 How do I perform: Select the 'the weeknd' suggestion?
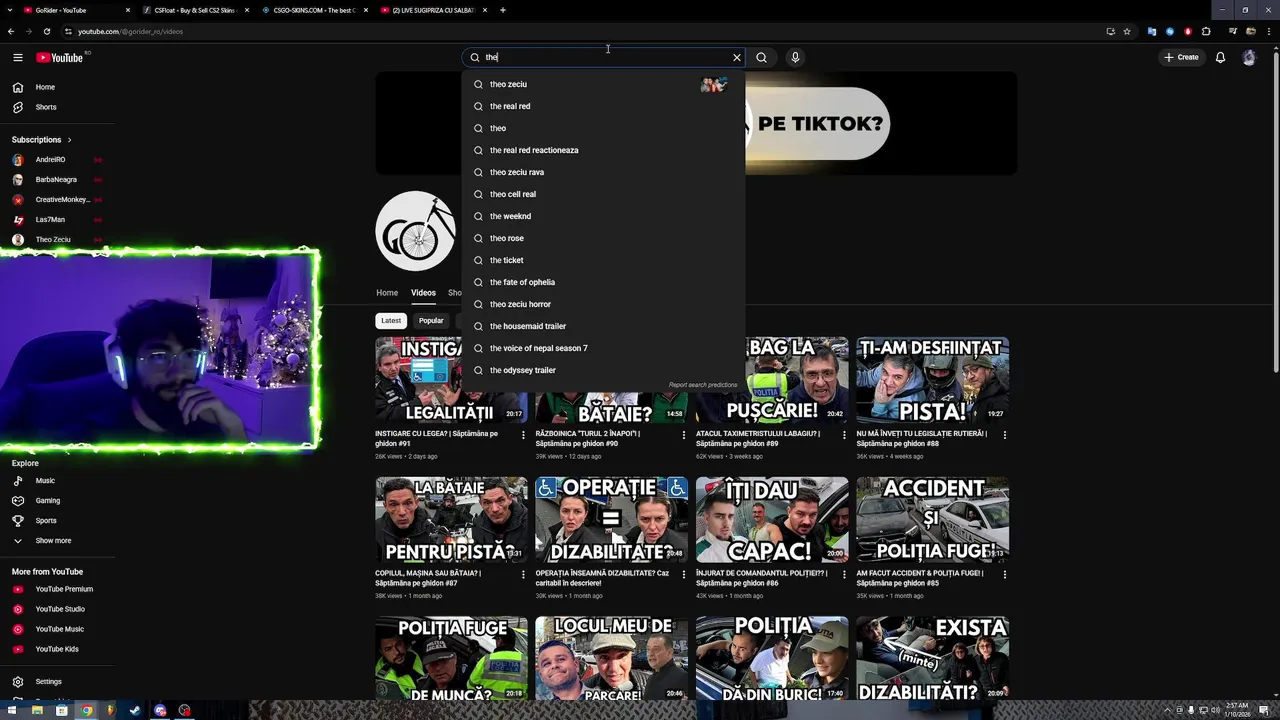[x=603, y=216]
